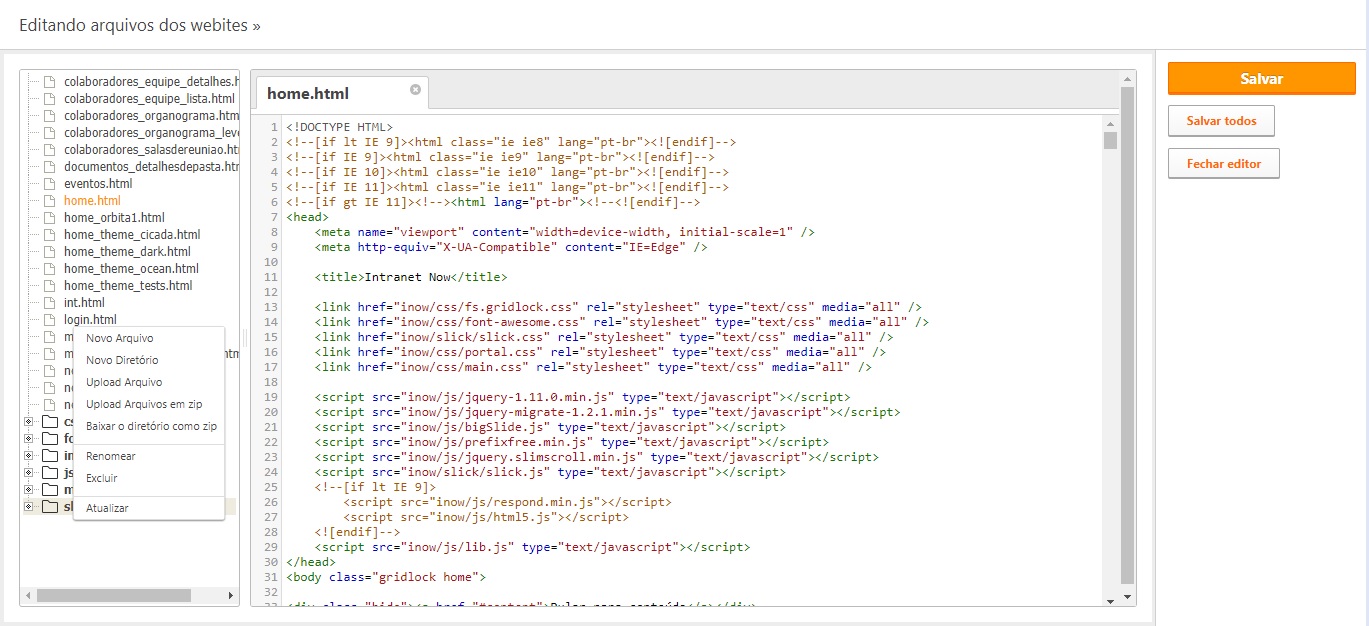Image resolution: width=1369 pixels, height=626 pixels.
Task: Click the <!DOCTYPE HTML> code line
Action: 339,127
